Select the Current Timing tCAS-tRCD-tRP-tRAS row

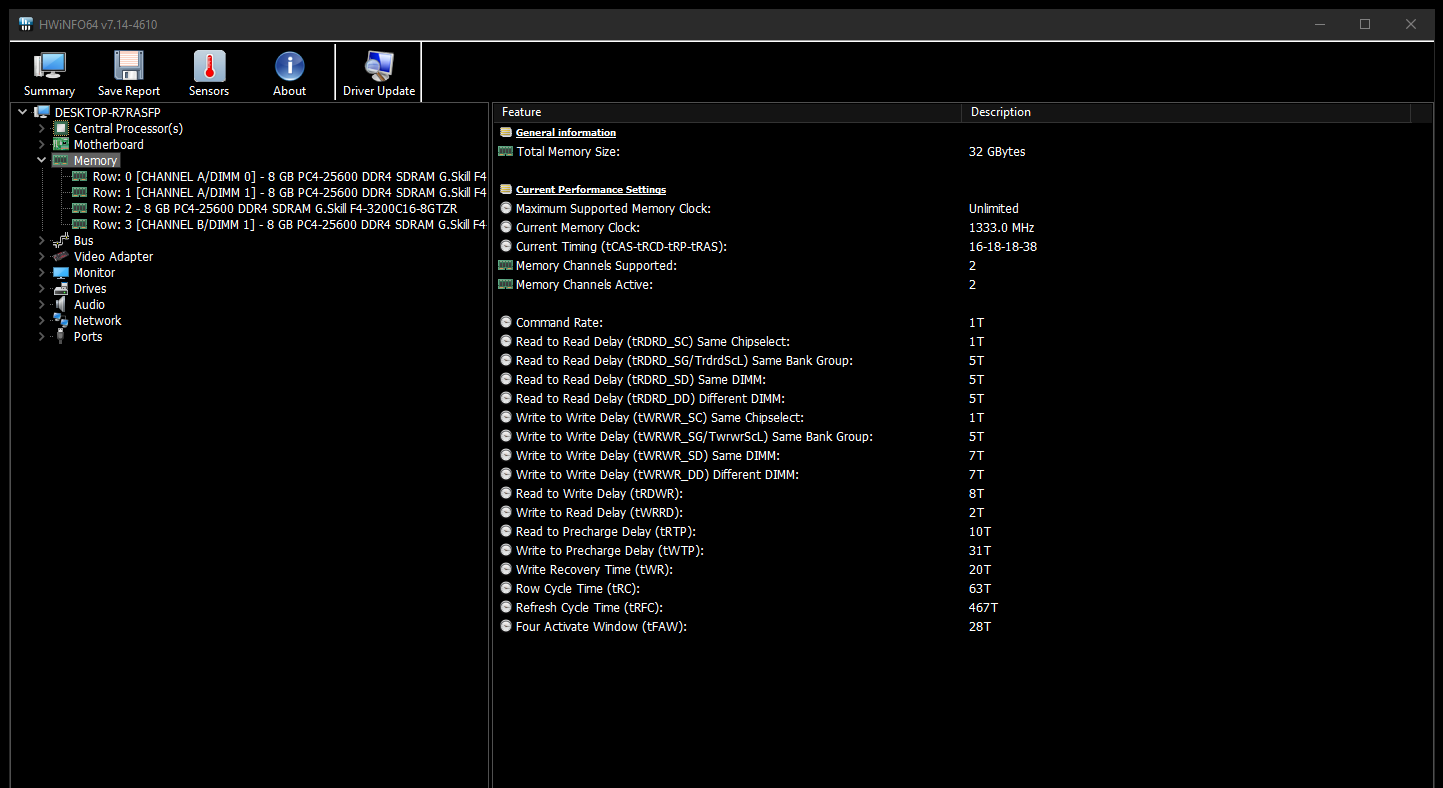click(x=960, y=247)
